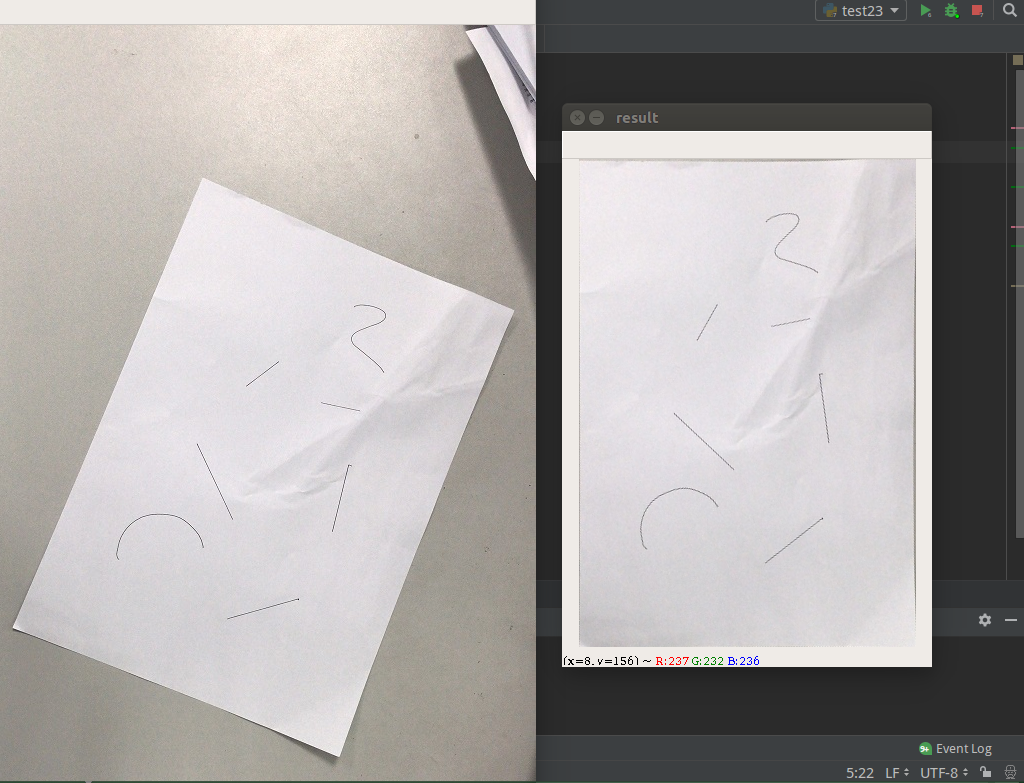Stop the running process
This screenshot has height=783, width=1024.
point(975,10)
